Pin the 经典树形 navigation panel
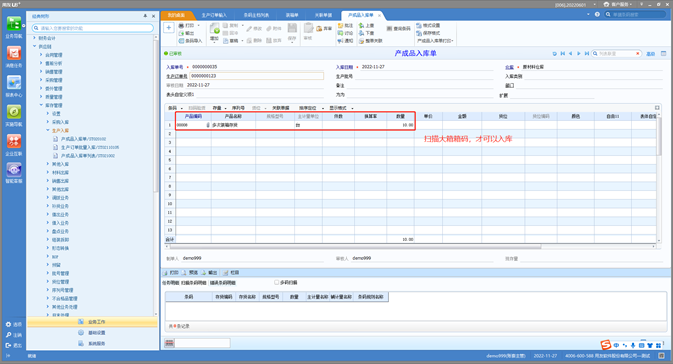The width and height of the screenshot is (673, 364). tap(145, 16)
